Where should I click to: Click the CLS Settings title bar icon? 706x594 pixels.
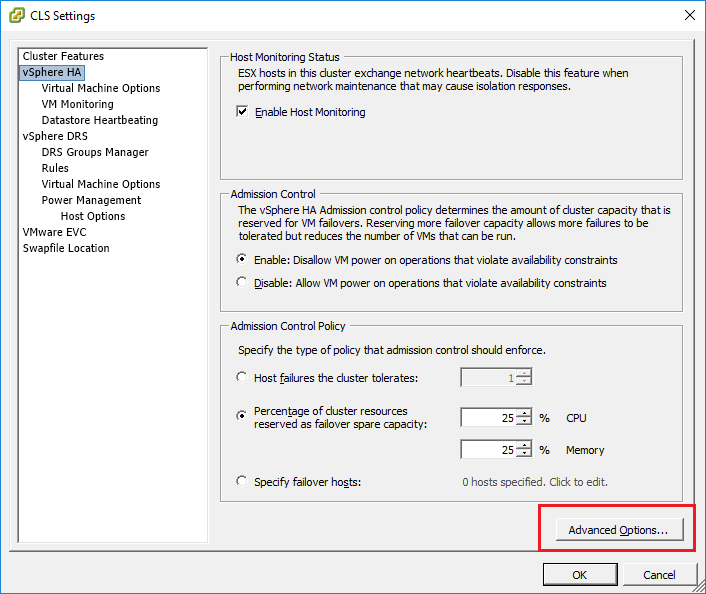[17, 15]
